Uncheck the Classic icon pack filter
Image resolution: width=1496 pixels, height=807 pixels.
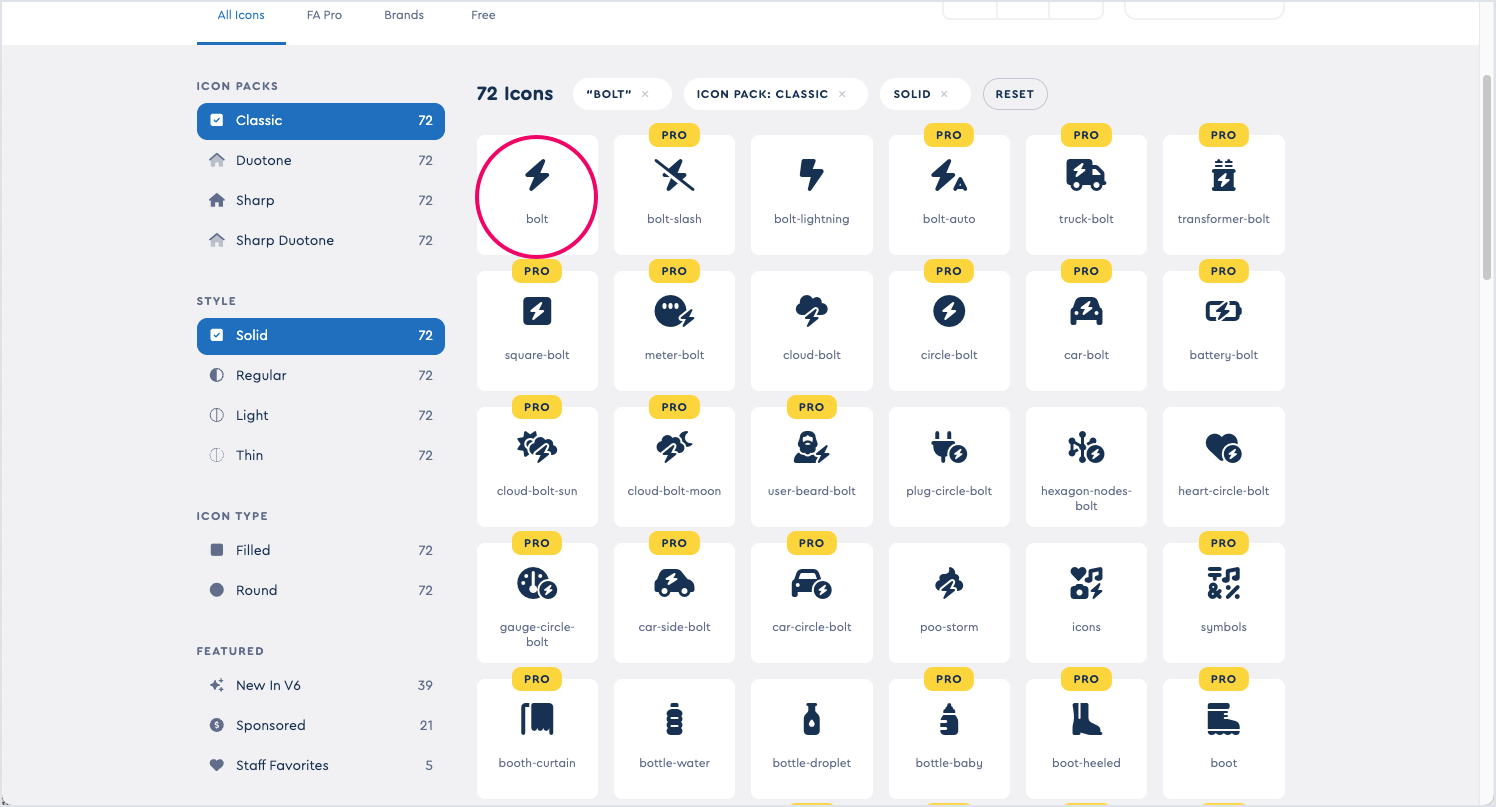pyautogui.click(x=320, y=120)
